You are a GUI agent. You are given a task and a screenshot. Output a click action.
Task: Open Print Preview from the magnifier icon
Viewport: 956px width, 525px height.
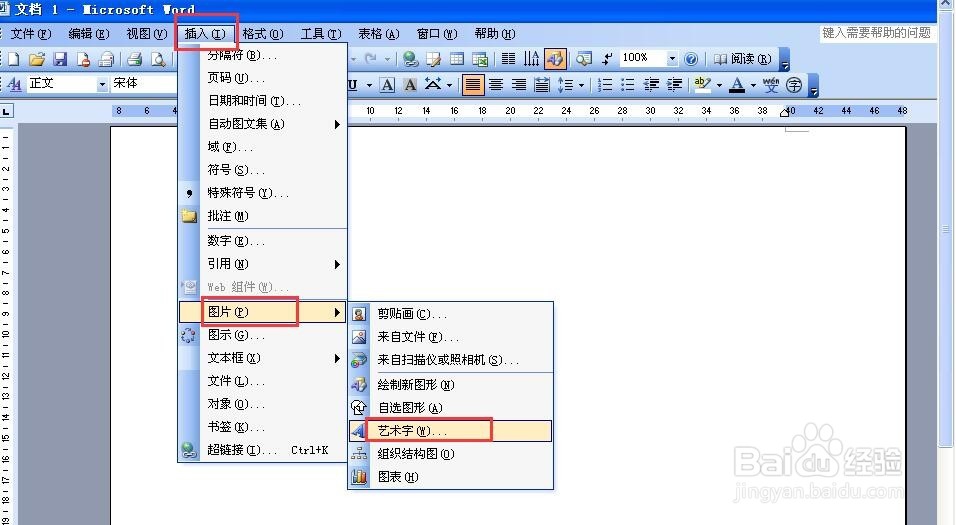pyautogui.click(x=158, y=59)
